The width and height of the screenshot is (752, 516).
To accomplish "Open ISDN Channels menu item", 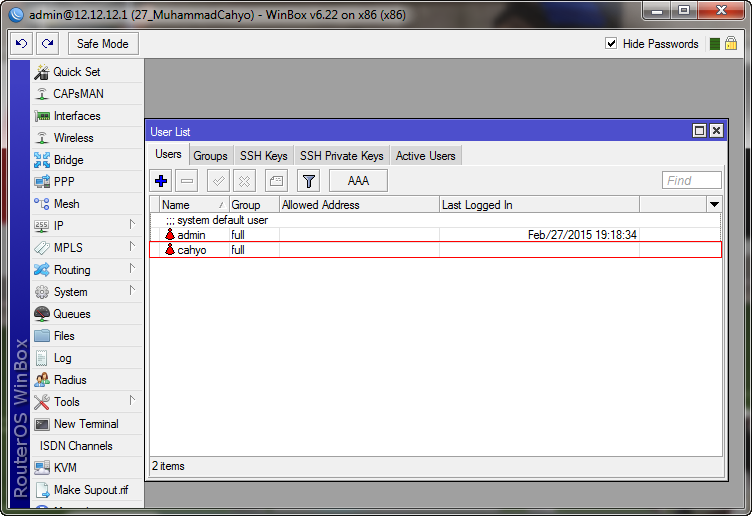I will tap(87, 446).
